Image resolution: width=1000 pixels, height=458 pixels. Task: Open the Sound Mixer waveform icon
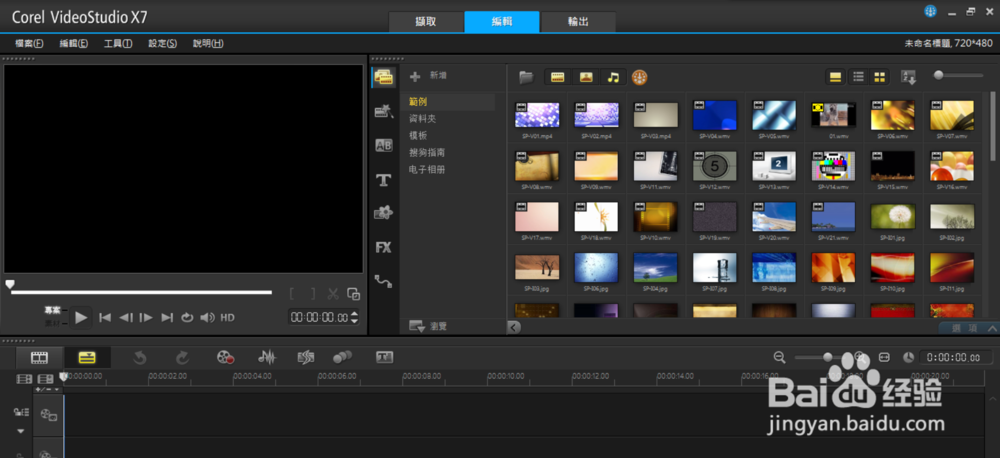pos(267,357)
